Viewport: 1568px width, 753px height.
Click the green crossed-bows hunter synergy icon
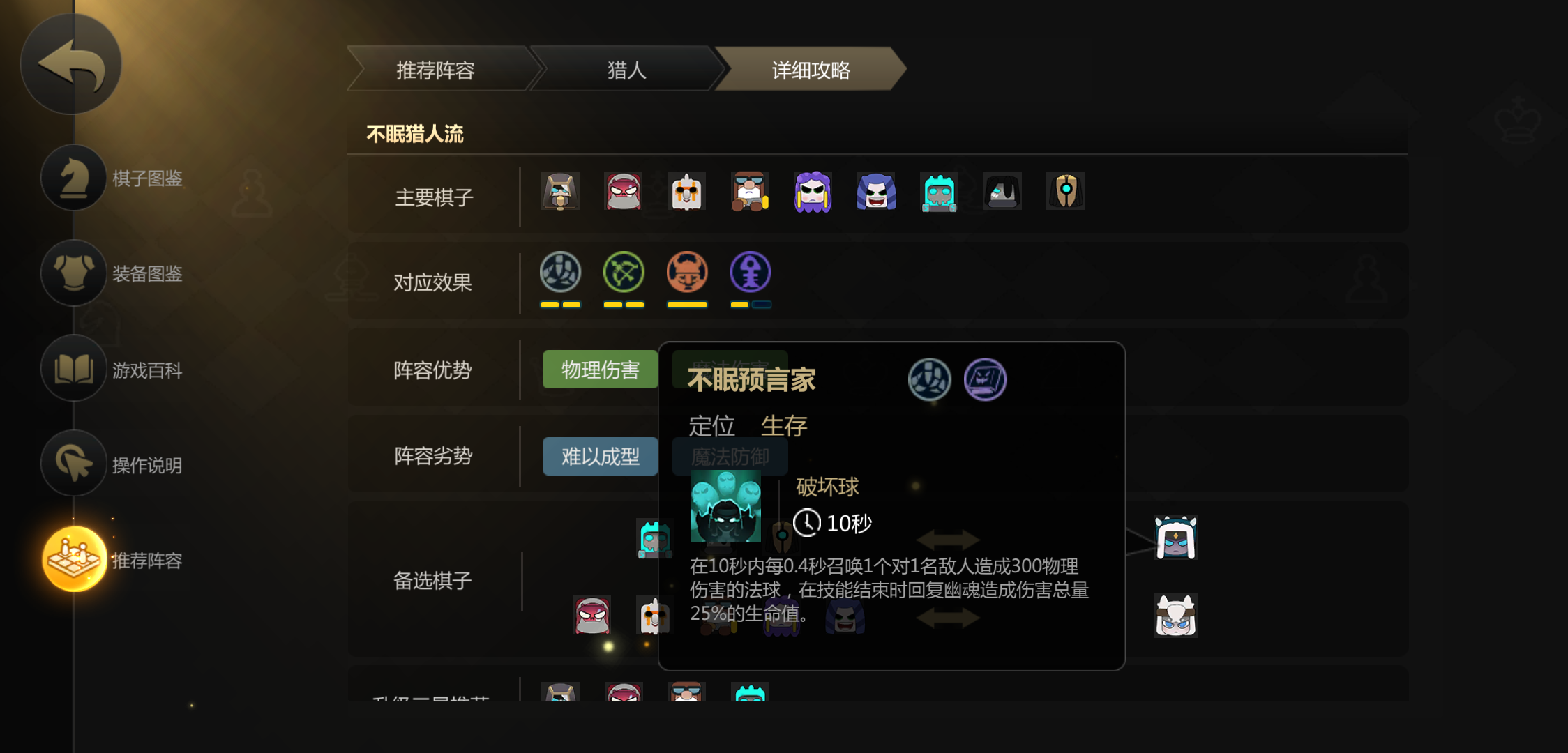point(624,273)
